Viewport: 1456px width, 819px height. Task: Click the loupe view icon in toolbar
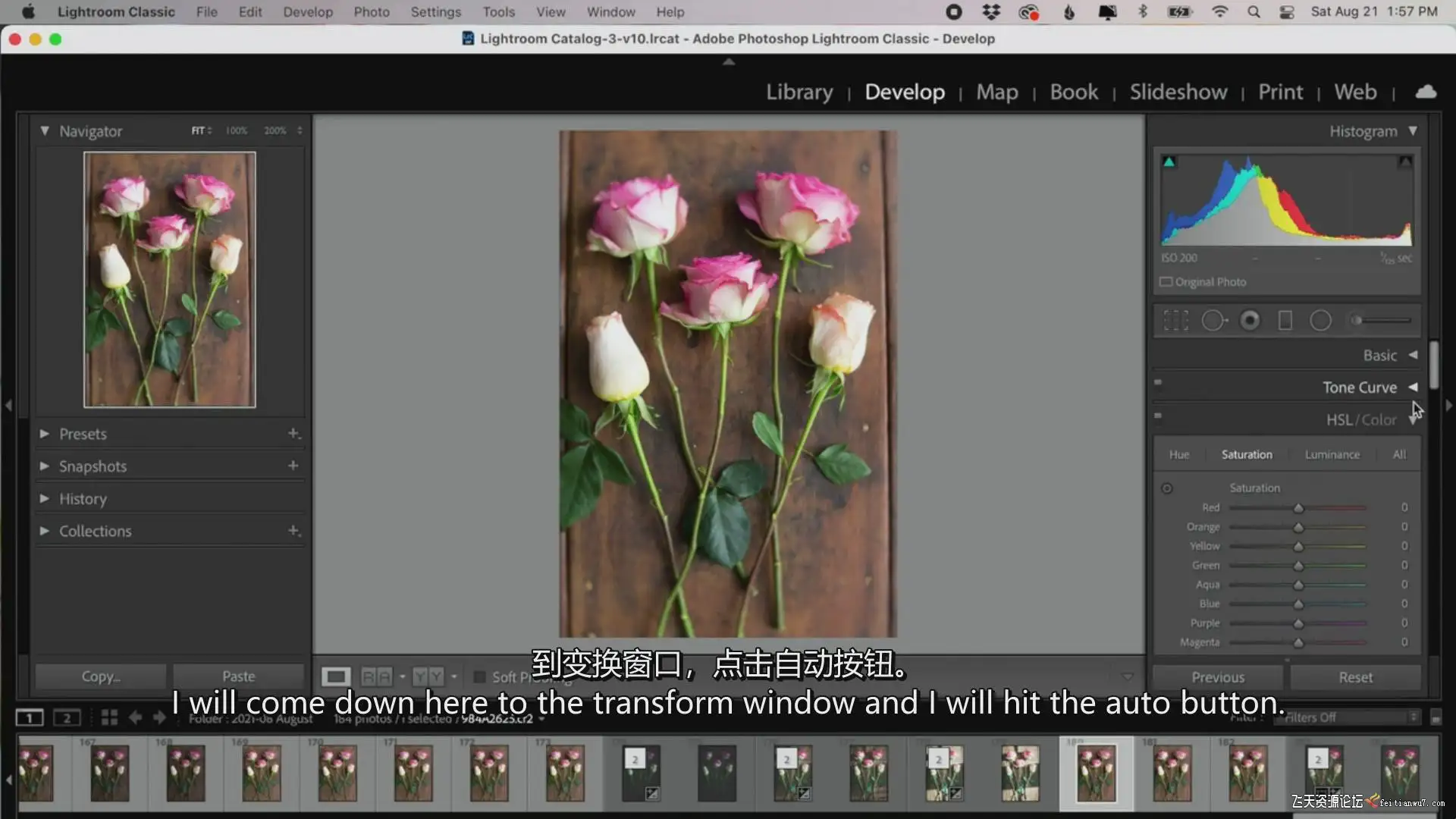tap(336, 676)
